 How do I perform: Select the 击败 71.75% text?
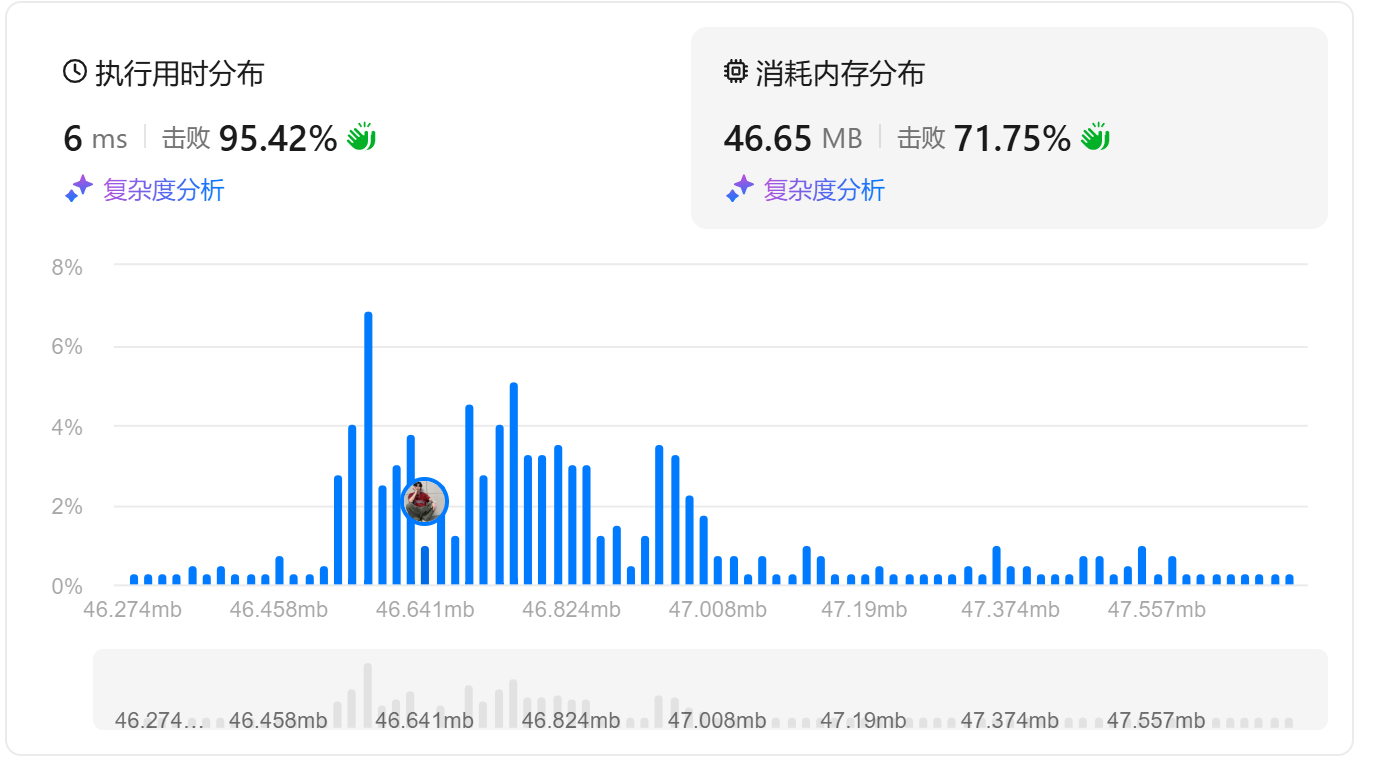click(x=984, y=138)
